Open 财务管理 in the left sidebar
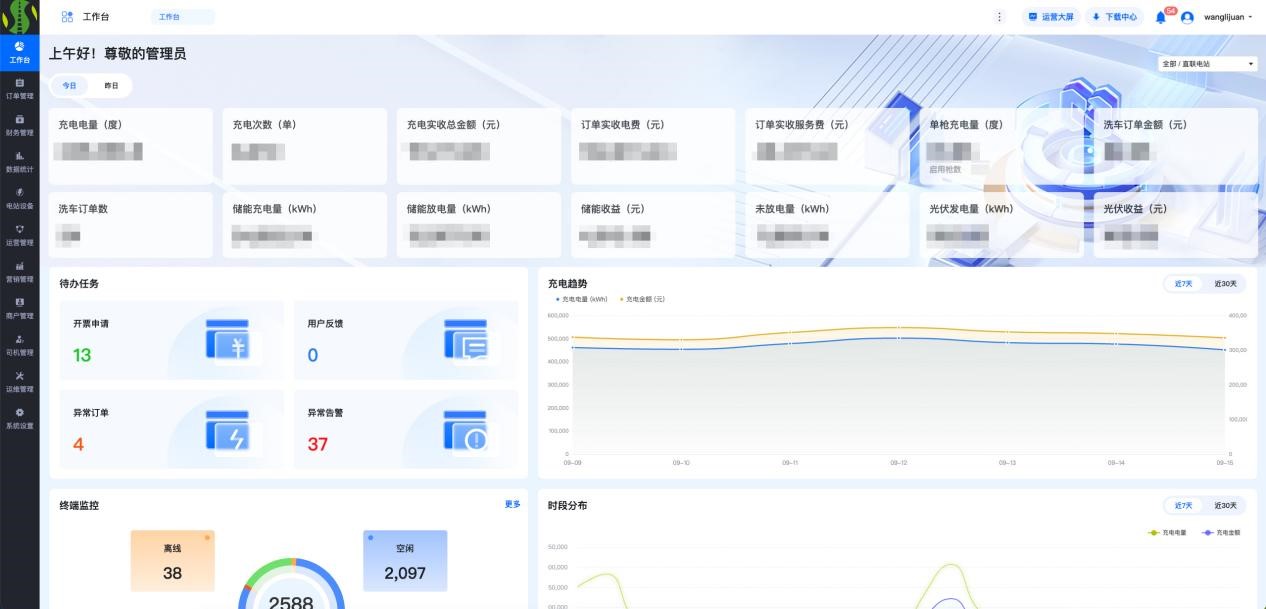 (x=19, y=125)
